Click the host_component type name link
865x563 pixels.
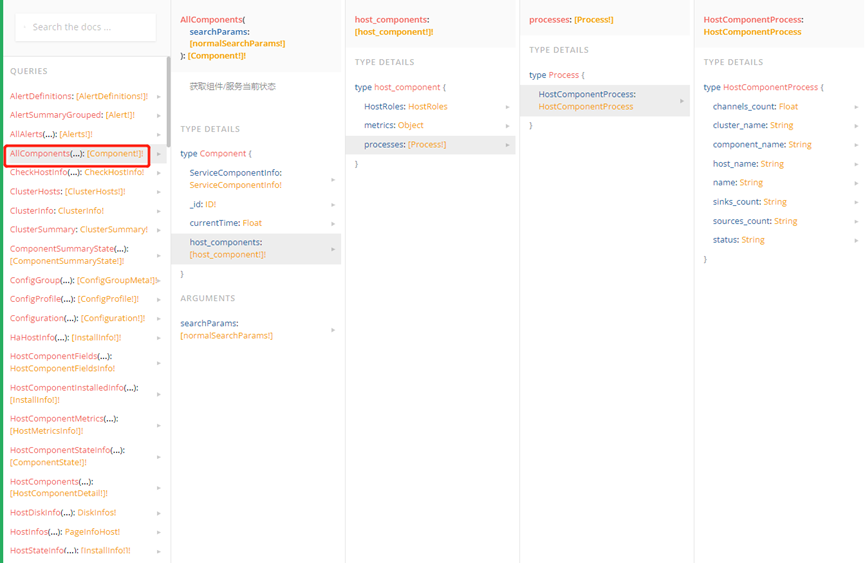coord(407,87)
